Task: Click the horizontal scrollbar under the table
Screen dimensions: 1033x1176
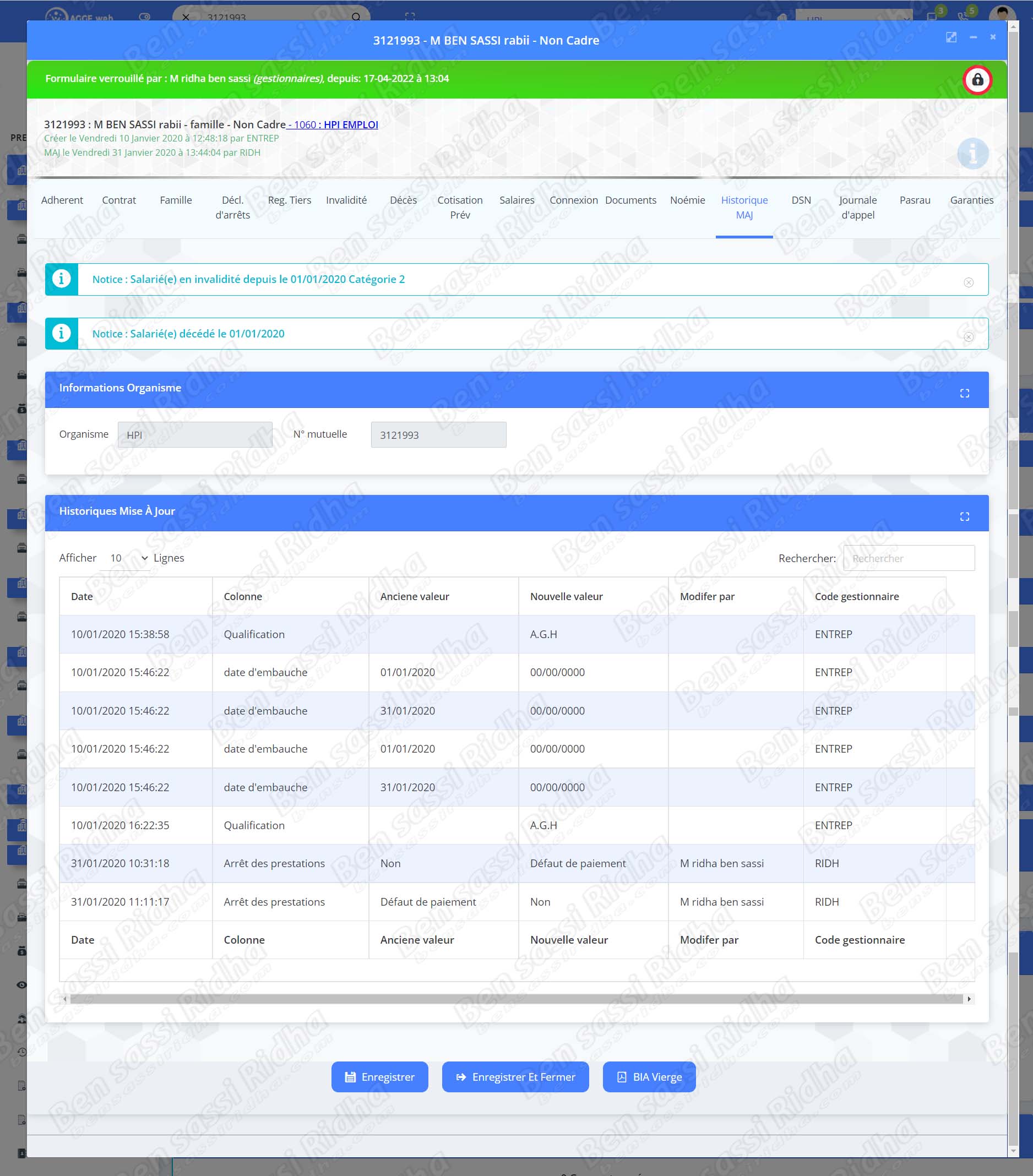Action: click(515, 999)
